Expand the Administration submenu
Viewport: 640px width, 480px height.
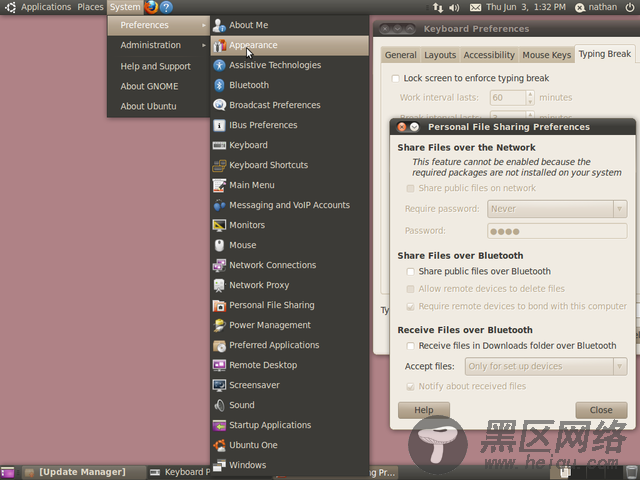[x=158, y=45]
